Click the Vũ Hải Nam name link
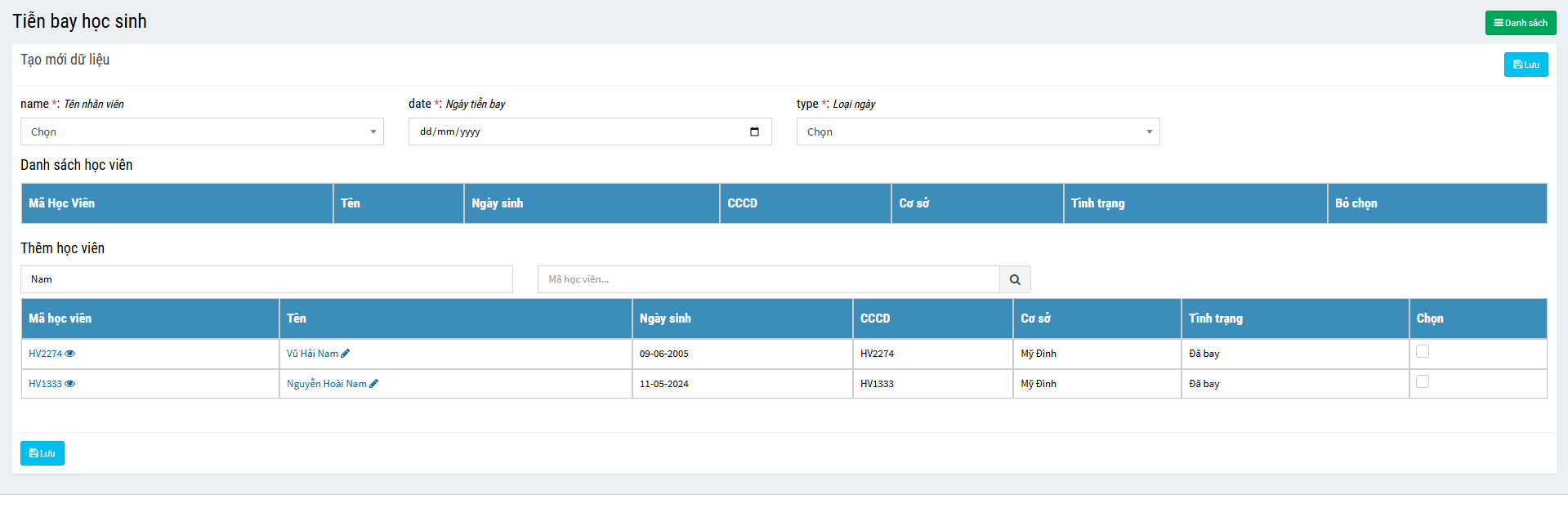 (312, 354)
